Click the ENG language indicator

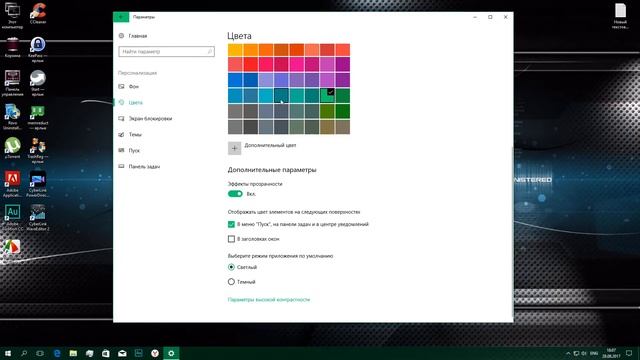(594, 353)
